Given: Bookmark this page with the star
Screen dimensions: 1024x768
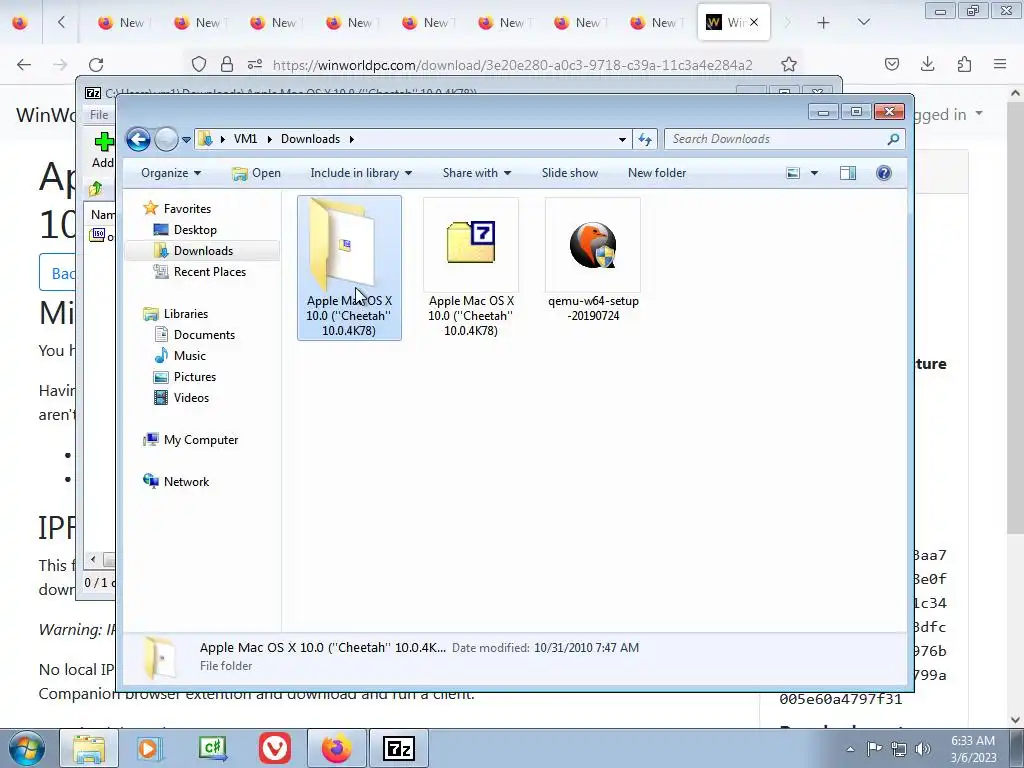Looking at the screenshot, I should point(789,65).
